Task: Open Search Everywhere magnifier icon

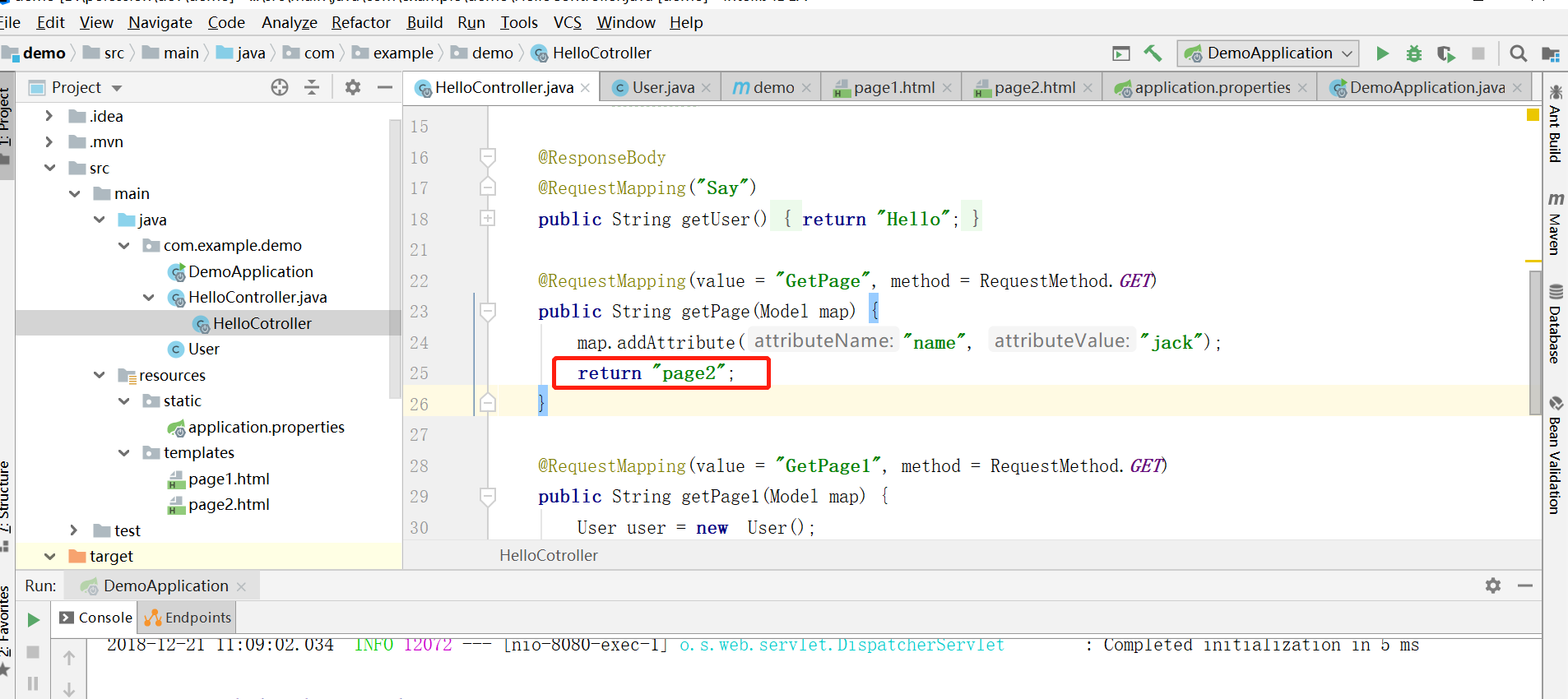Action: 1518,53
